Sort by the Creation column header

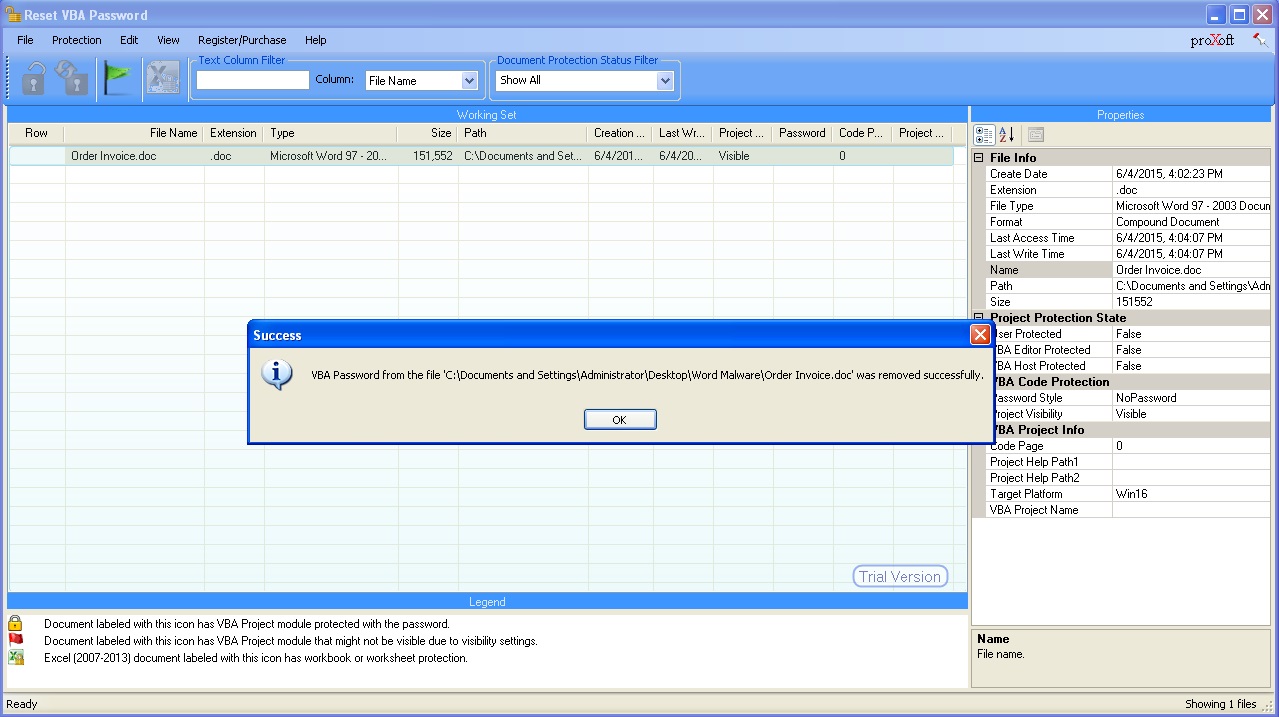tap(620, 133)
